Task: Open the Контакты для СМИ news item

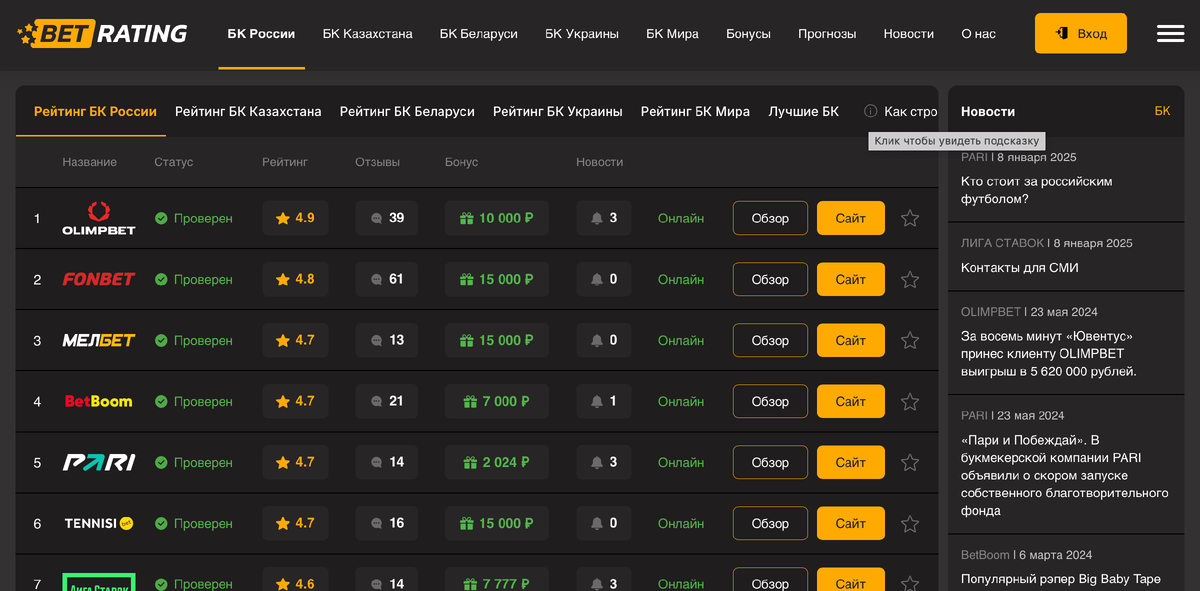Action: coord(1020,268)
